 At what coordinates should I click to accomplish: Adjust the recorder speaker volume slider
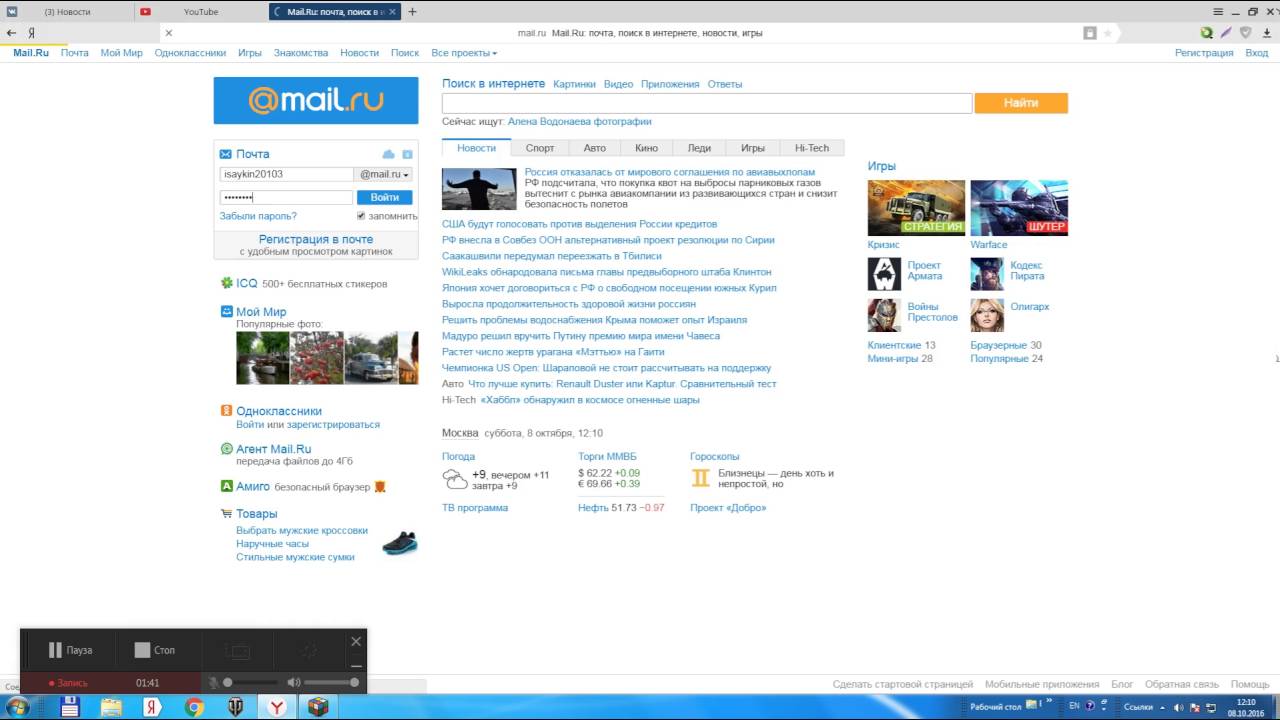point(331,682)
